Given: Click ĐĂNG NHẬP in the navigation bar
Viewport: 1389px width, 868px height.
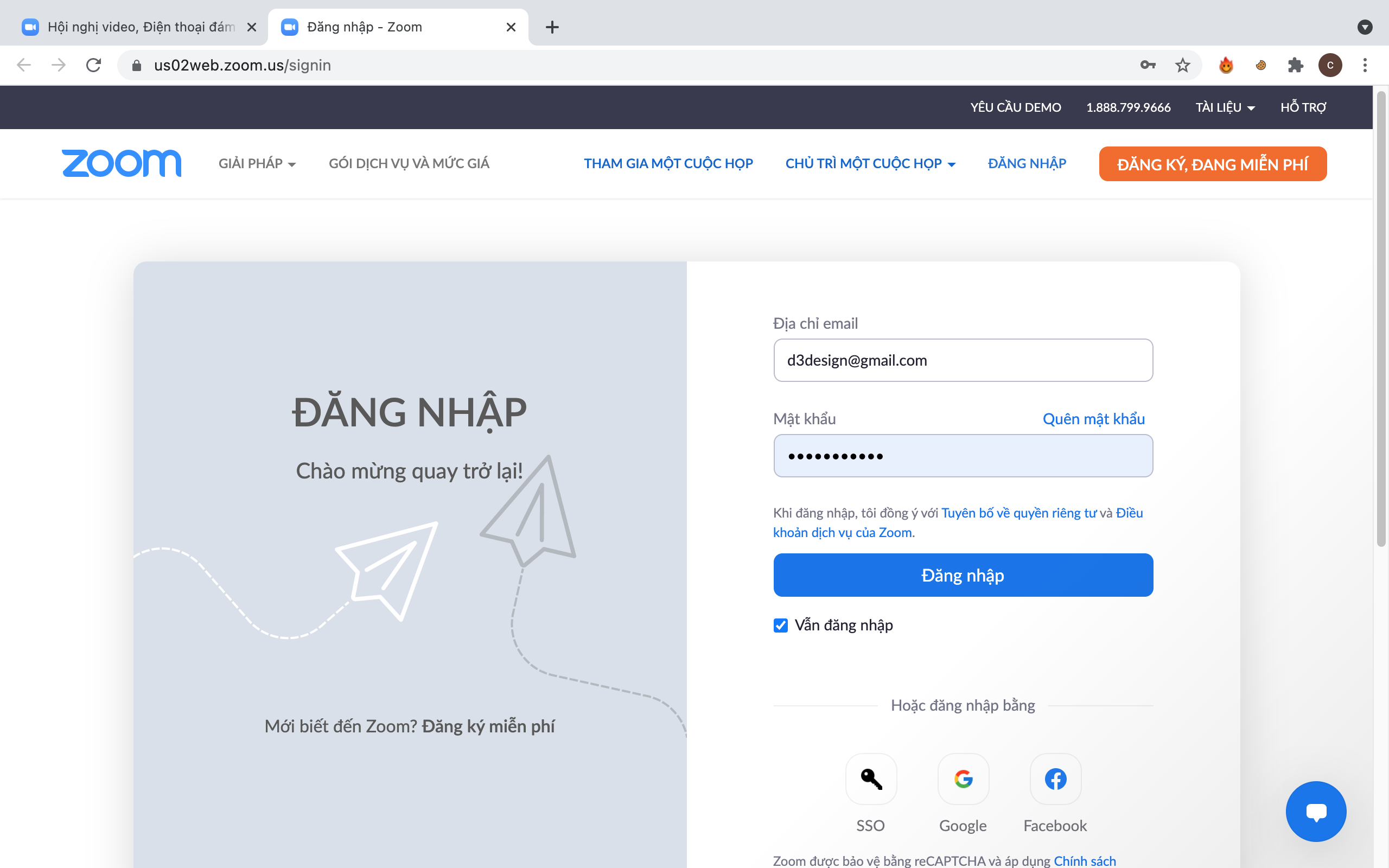Looking at the screenshot, I should pos(1027,164).
